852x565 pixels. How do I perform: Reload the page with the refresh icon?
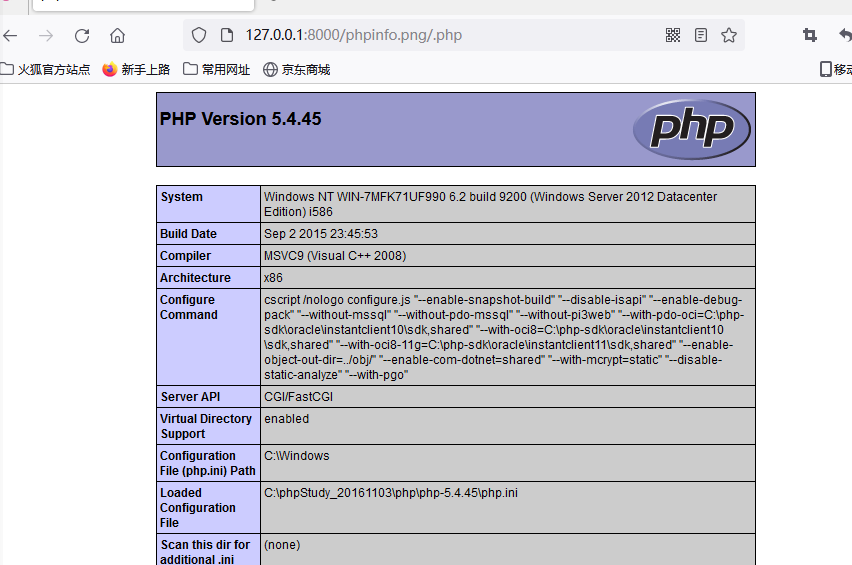[82, 36]
